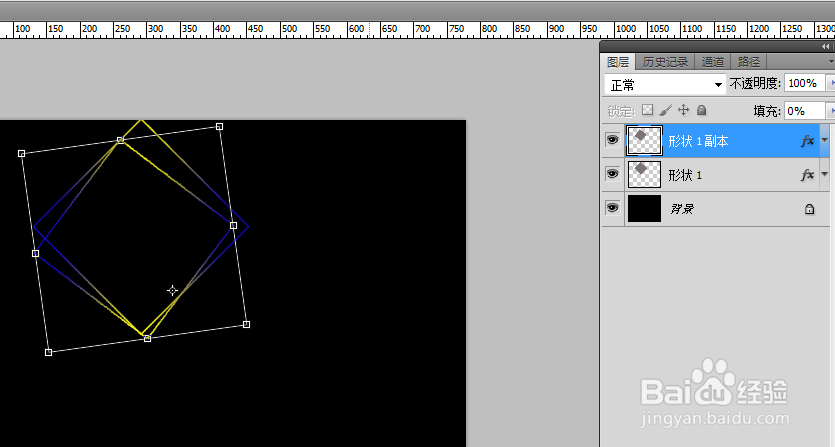
Task: Hide the 形状 1 副本 layer
Action: click(x=612, y=140)
